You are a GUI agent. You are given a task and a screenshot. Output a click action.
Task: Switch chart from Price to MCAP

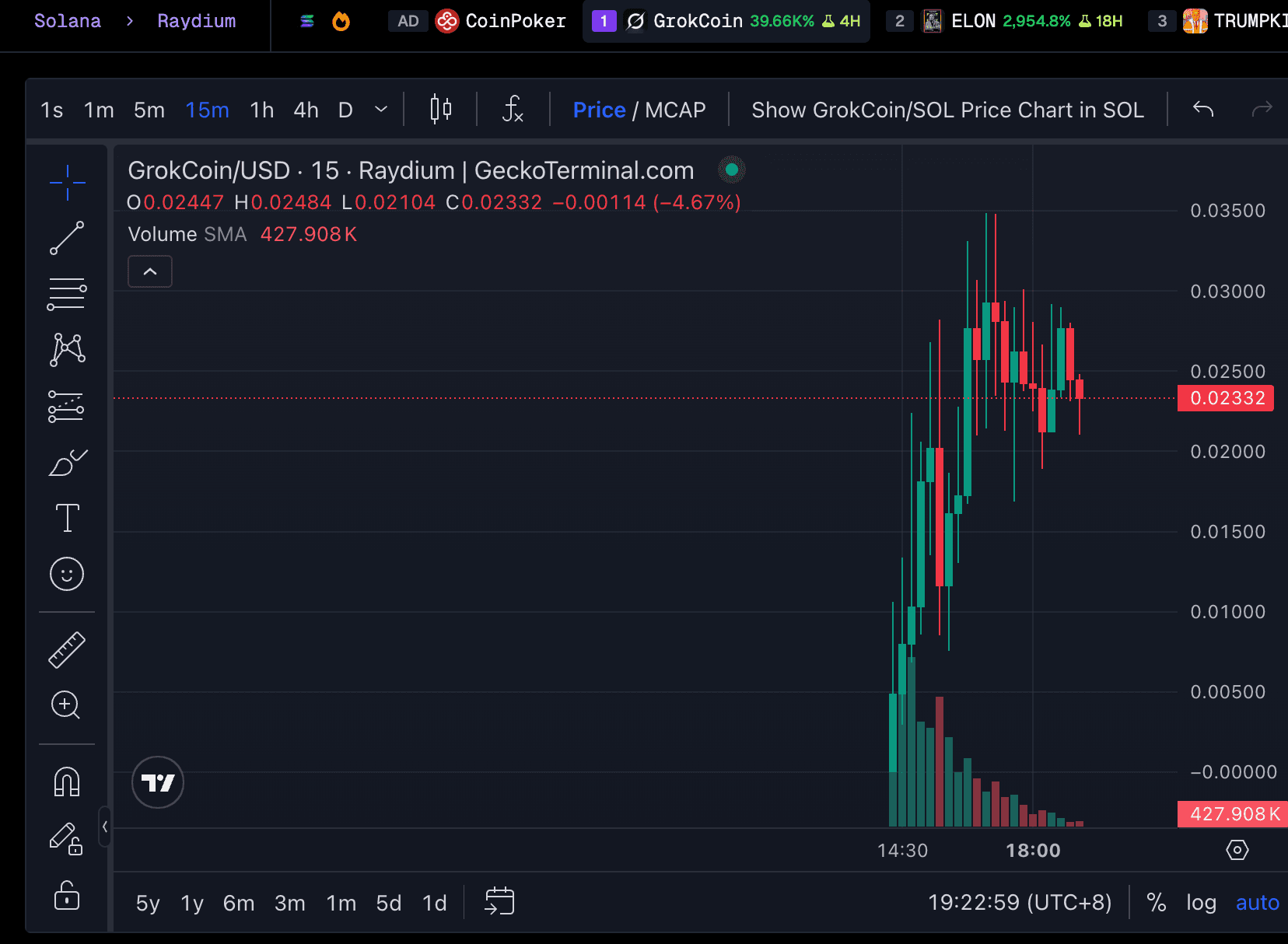pyautogui.click(x=679, y=110)
